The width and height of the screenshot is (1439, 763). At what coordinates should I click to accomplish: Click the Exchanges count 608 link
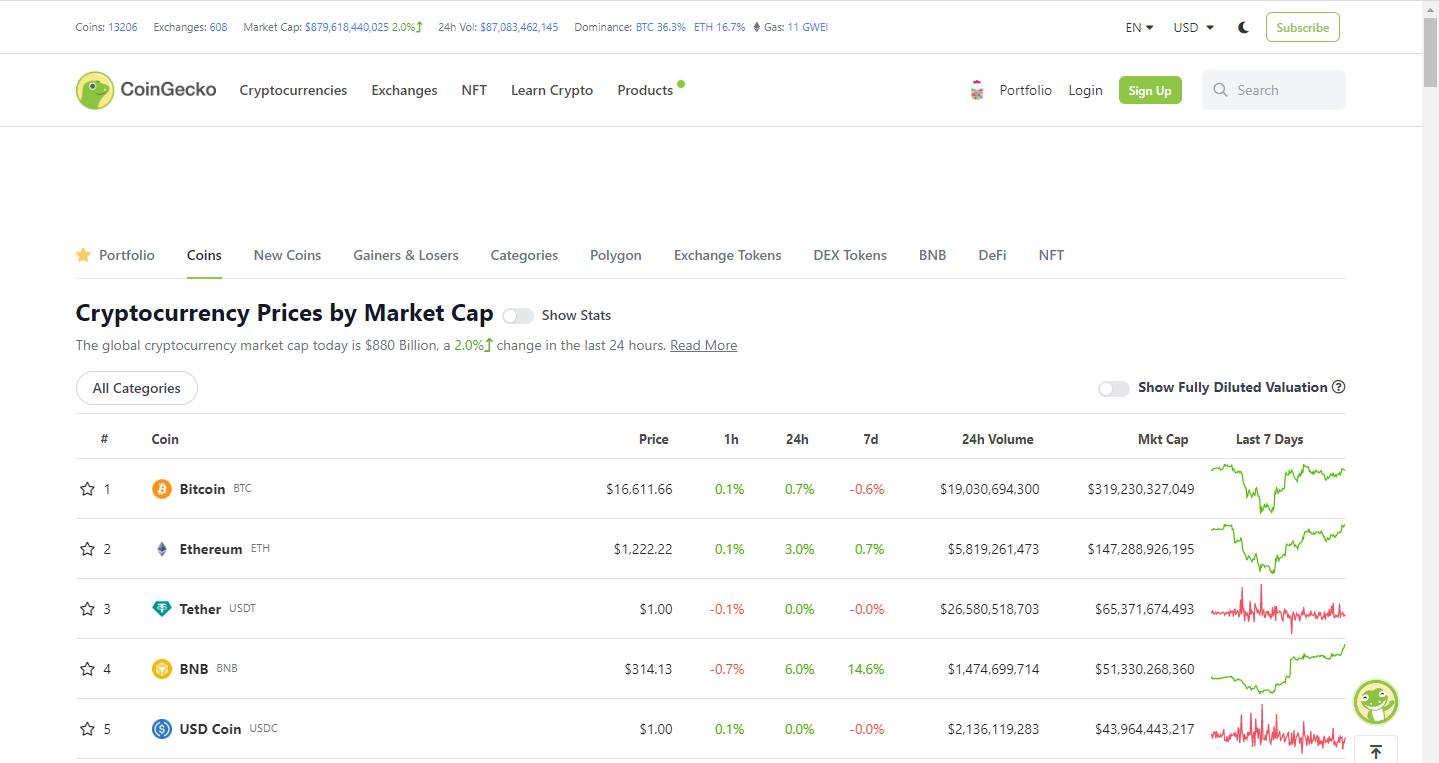tap(218, 27)
